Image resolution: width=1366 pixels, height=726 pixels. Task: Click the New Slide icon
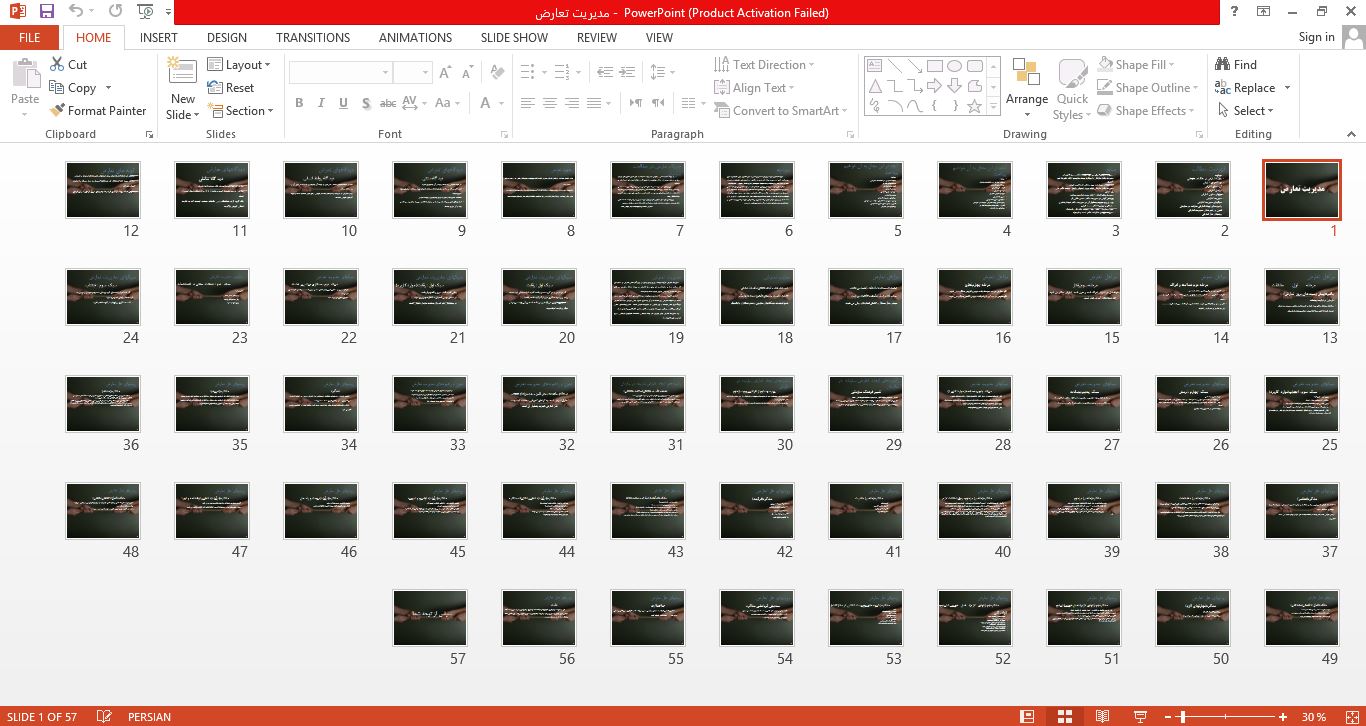182,71
